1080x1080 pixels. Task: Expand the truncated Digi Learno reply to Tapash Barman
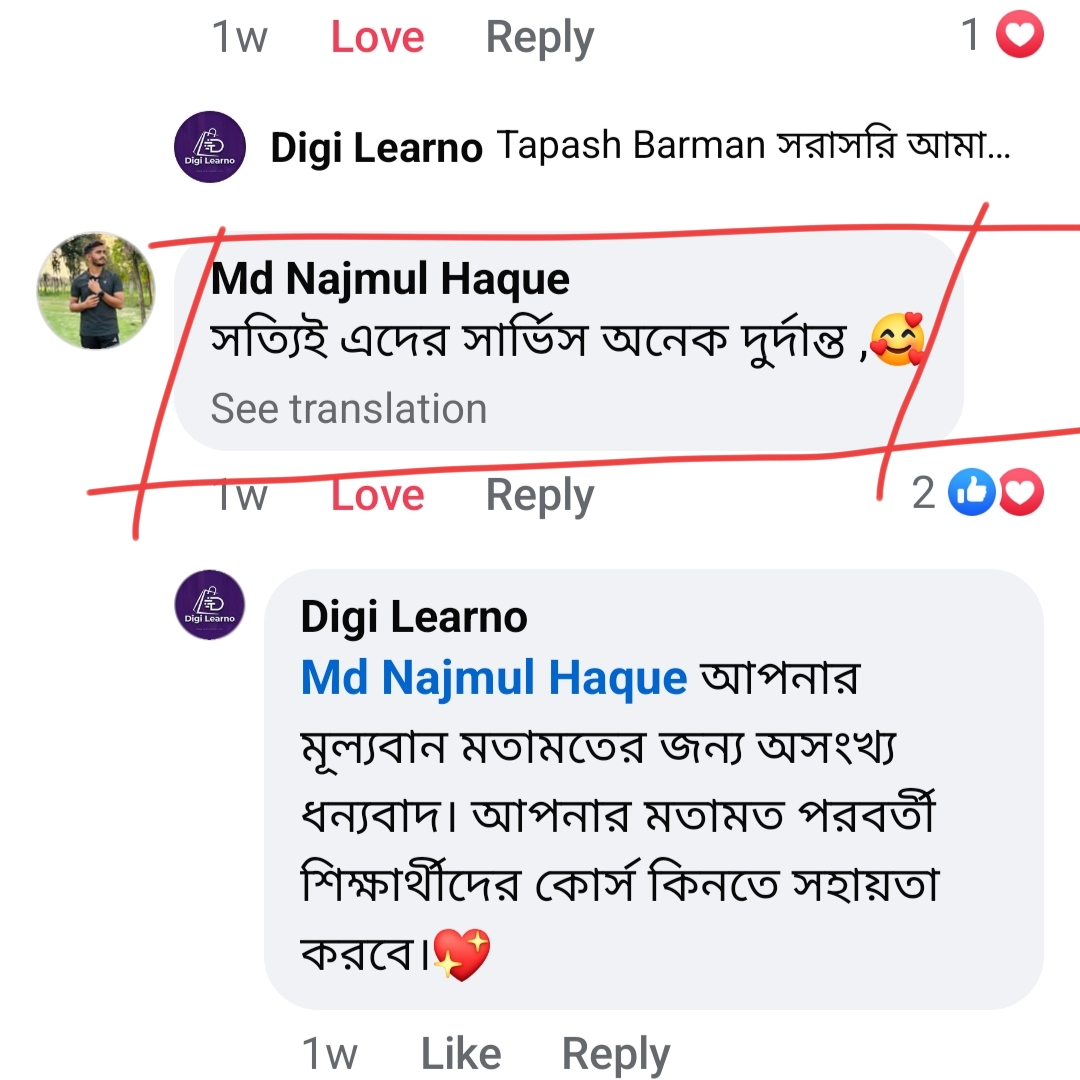(x=754, y=146)
